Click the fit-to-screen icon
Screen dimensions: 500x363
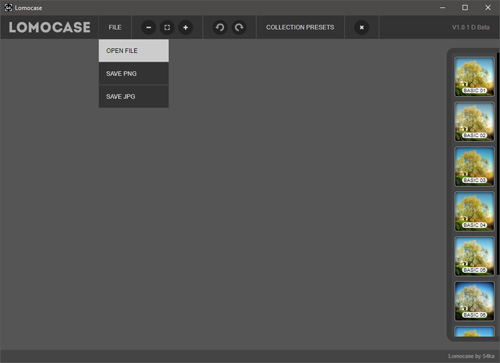[167, 27]
